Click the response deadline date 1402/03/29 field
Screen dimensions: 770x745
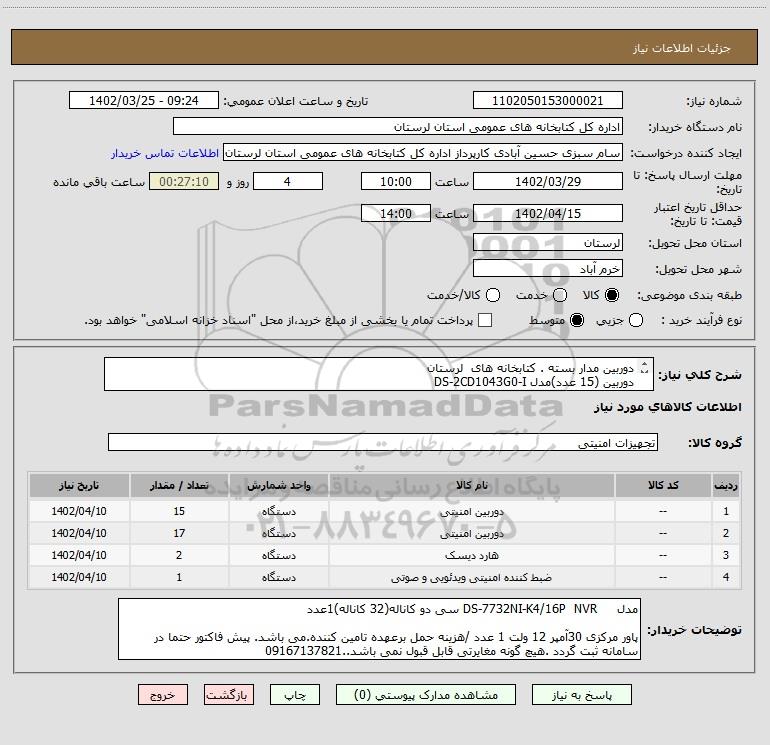pos(548,181)
